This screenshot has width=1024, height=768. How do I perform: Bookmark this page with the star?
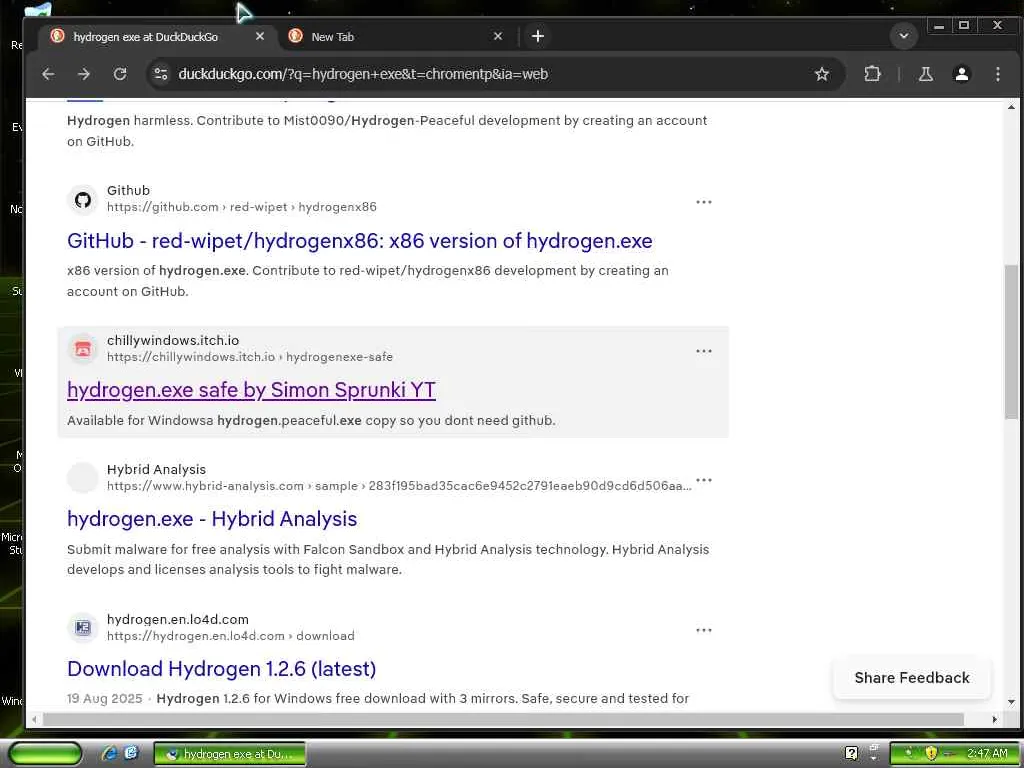click(822, 74)
